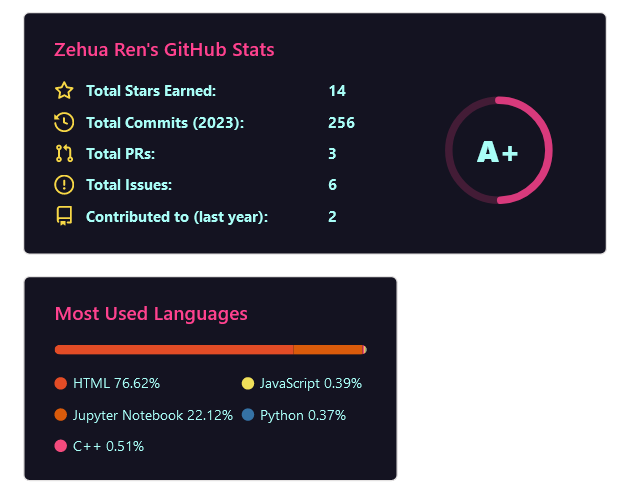Click the Most Used Languages heading
Screen dimensions: 637x498
(151, 313)
